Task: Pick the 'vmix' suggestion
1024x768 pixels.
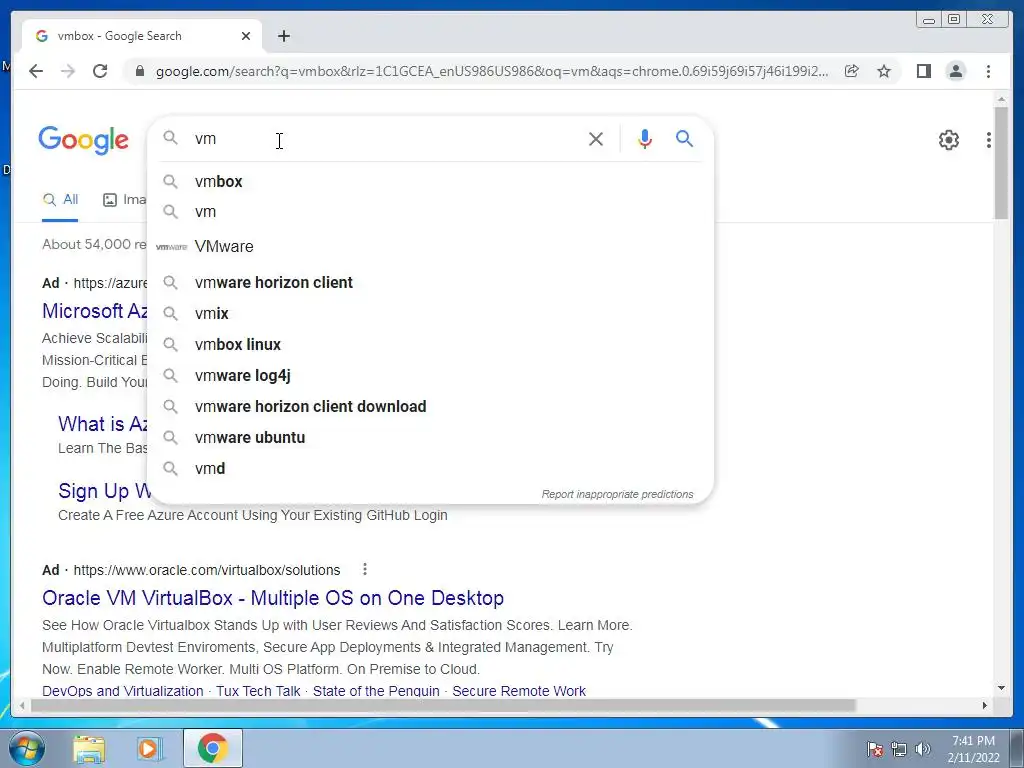Action: [x=431, y=313]
